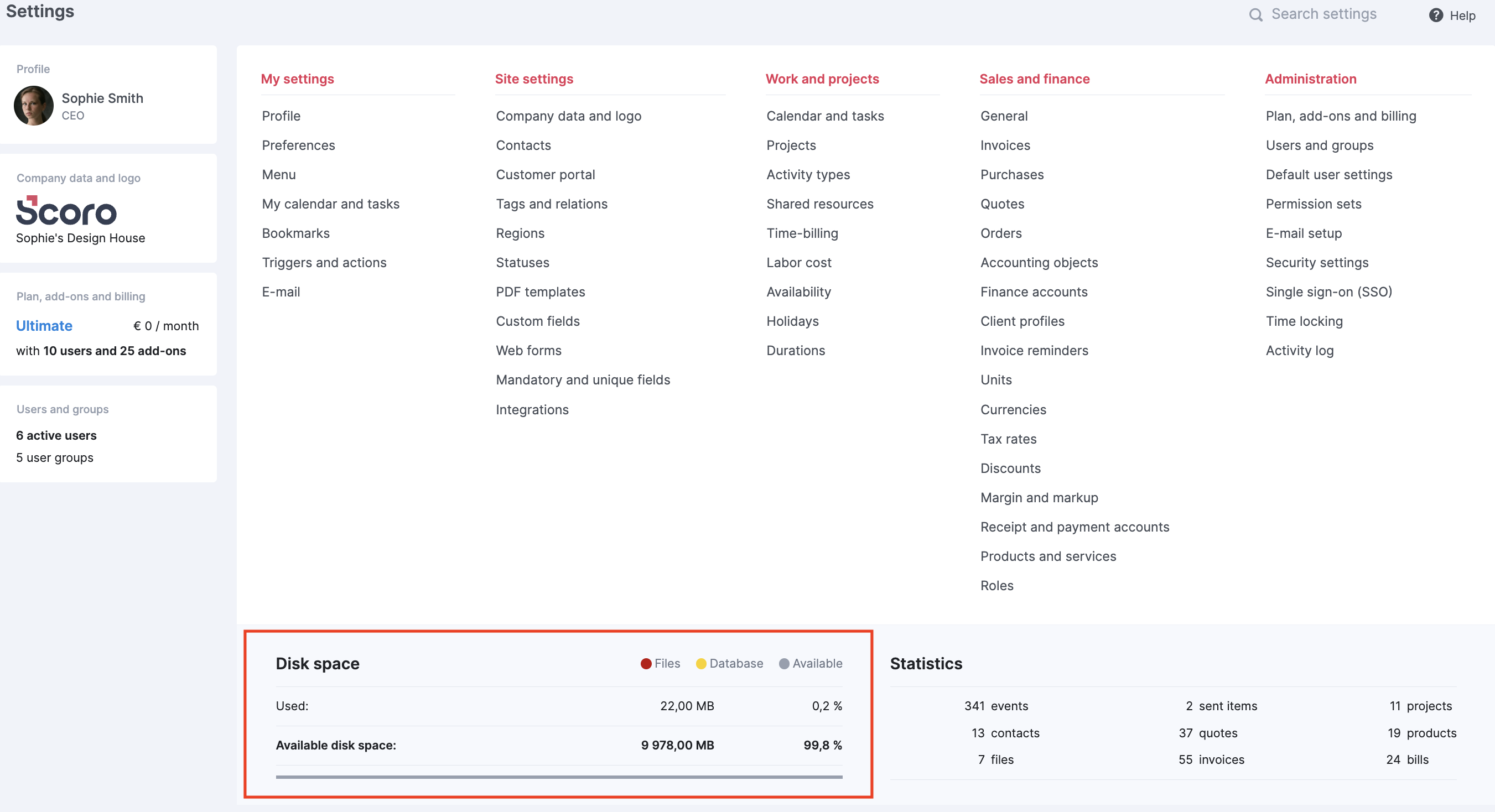Viewport: 1495px width, 812px height.
Task: Open Bookmarks settings
Action: pos(295,233)
